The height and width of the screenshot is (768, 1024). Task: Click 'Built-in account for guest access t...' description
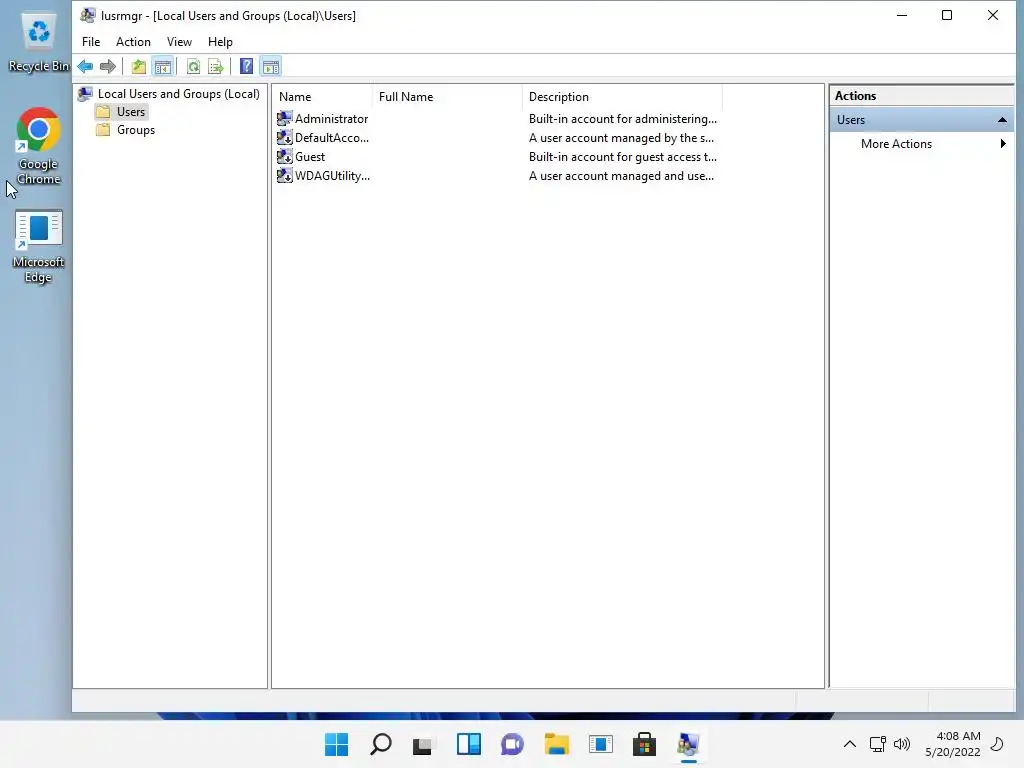pyautogui.click(x=622, y=157)
